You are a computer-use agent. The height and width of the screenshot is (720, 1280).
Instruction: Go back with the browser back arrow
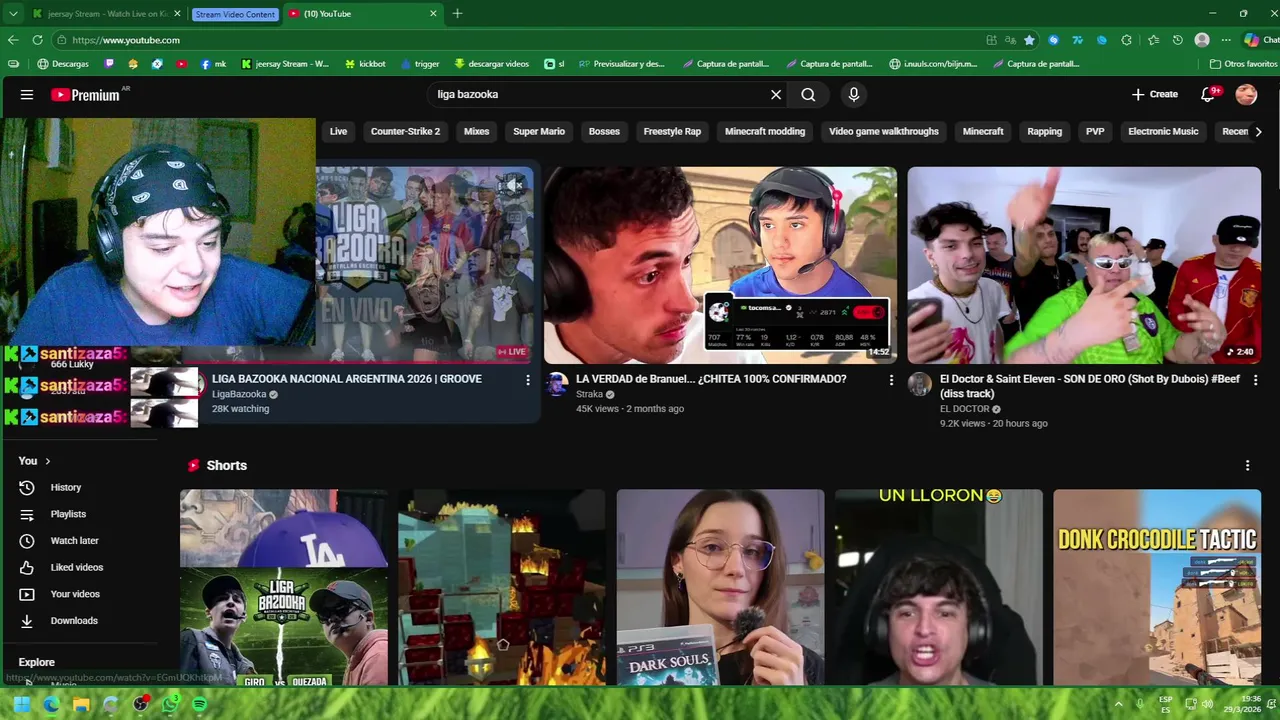click(13, 40)
